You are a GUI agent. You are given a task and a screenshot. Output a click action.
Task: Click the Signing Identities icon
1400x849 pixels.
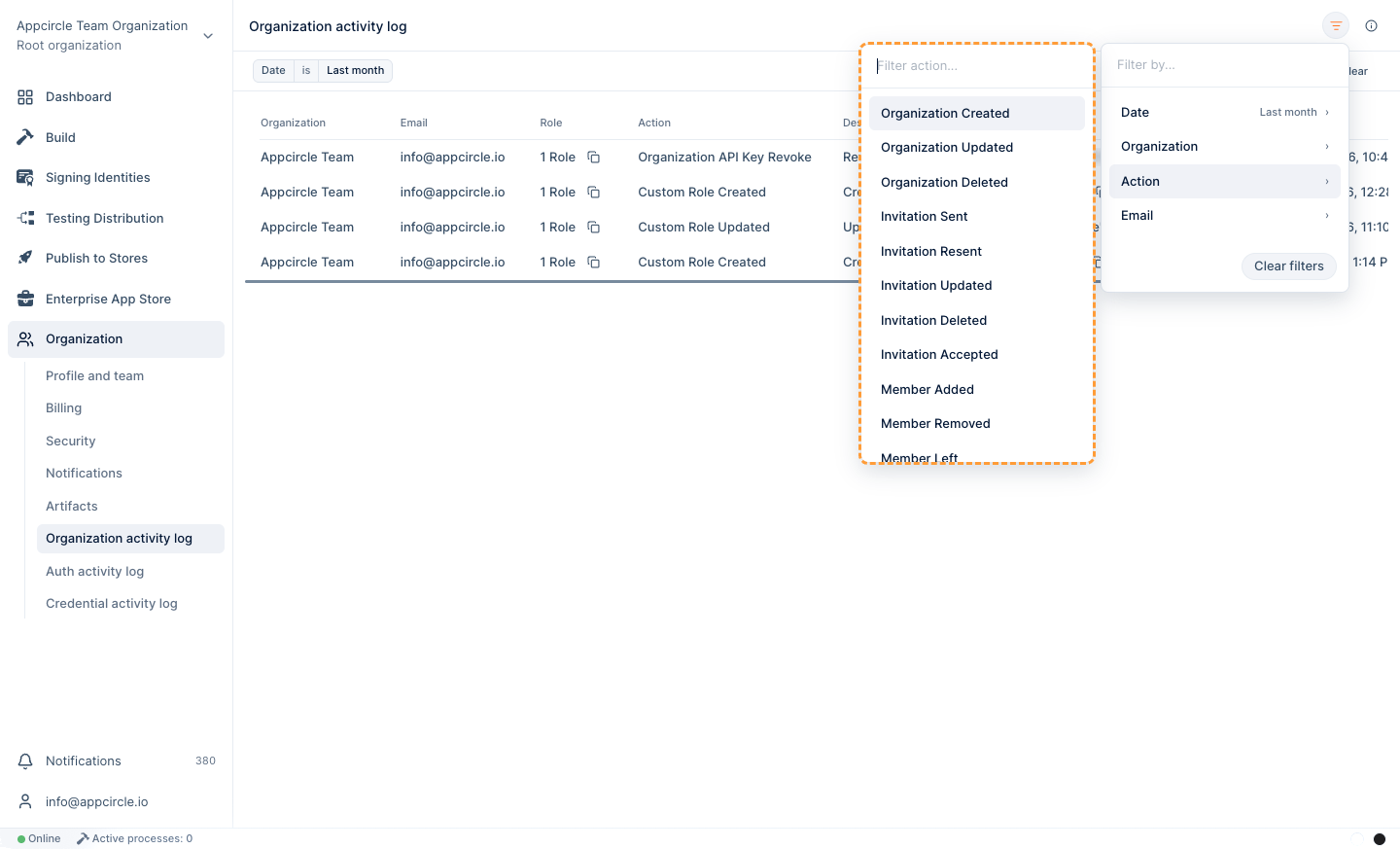point(25,178)
